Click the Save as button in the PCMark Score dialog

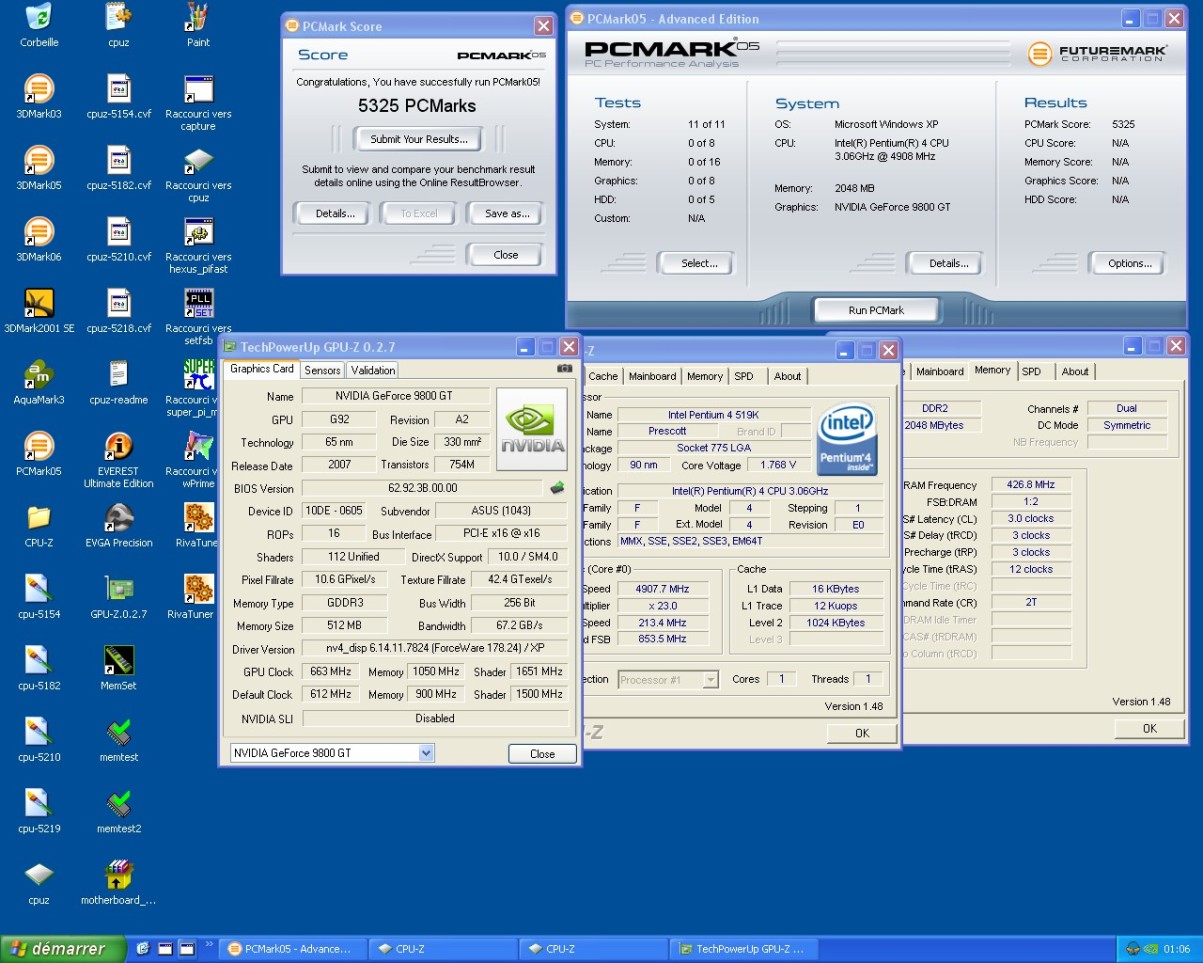pos(507,213)
